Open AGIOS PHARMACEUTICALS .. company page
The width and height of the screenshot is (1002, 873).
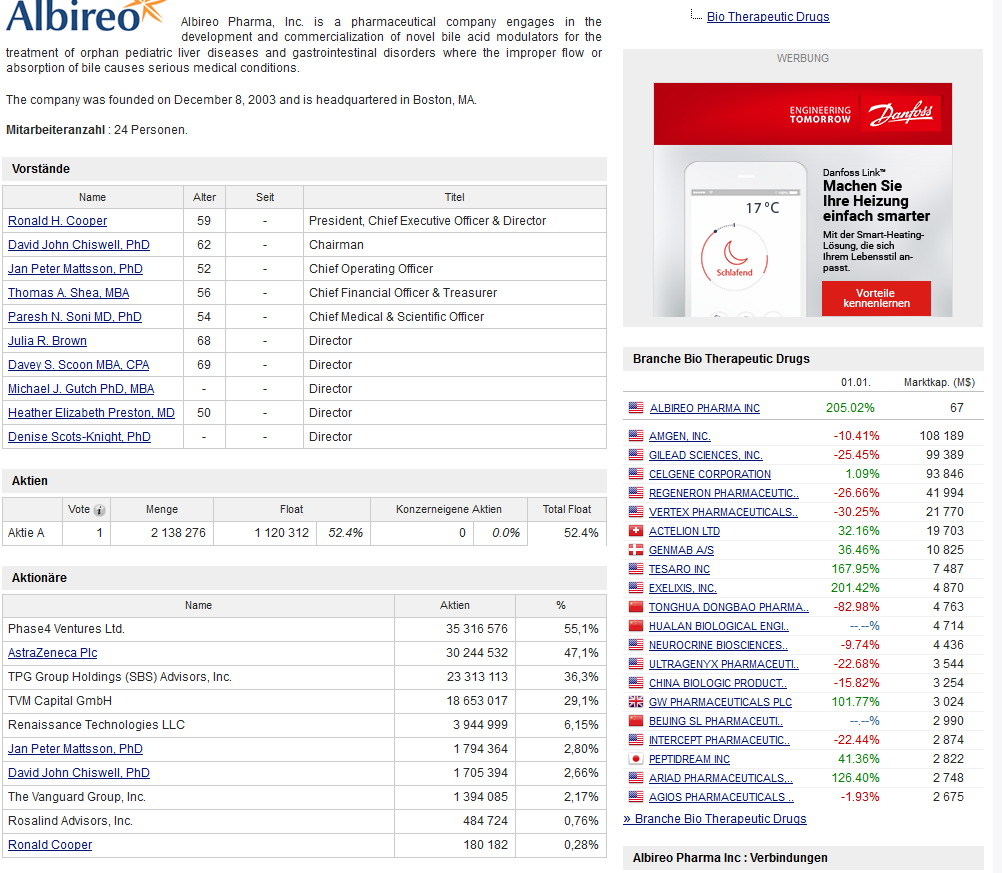(x=721, y=797)
